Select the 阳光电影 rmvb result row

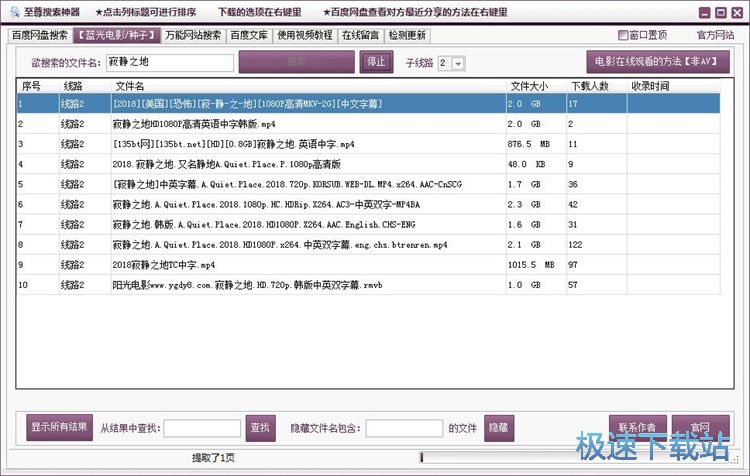click(368, 285)
